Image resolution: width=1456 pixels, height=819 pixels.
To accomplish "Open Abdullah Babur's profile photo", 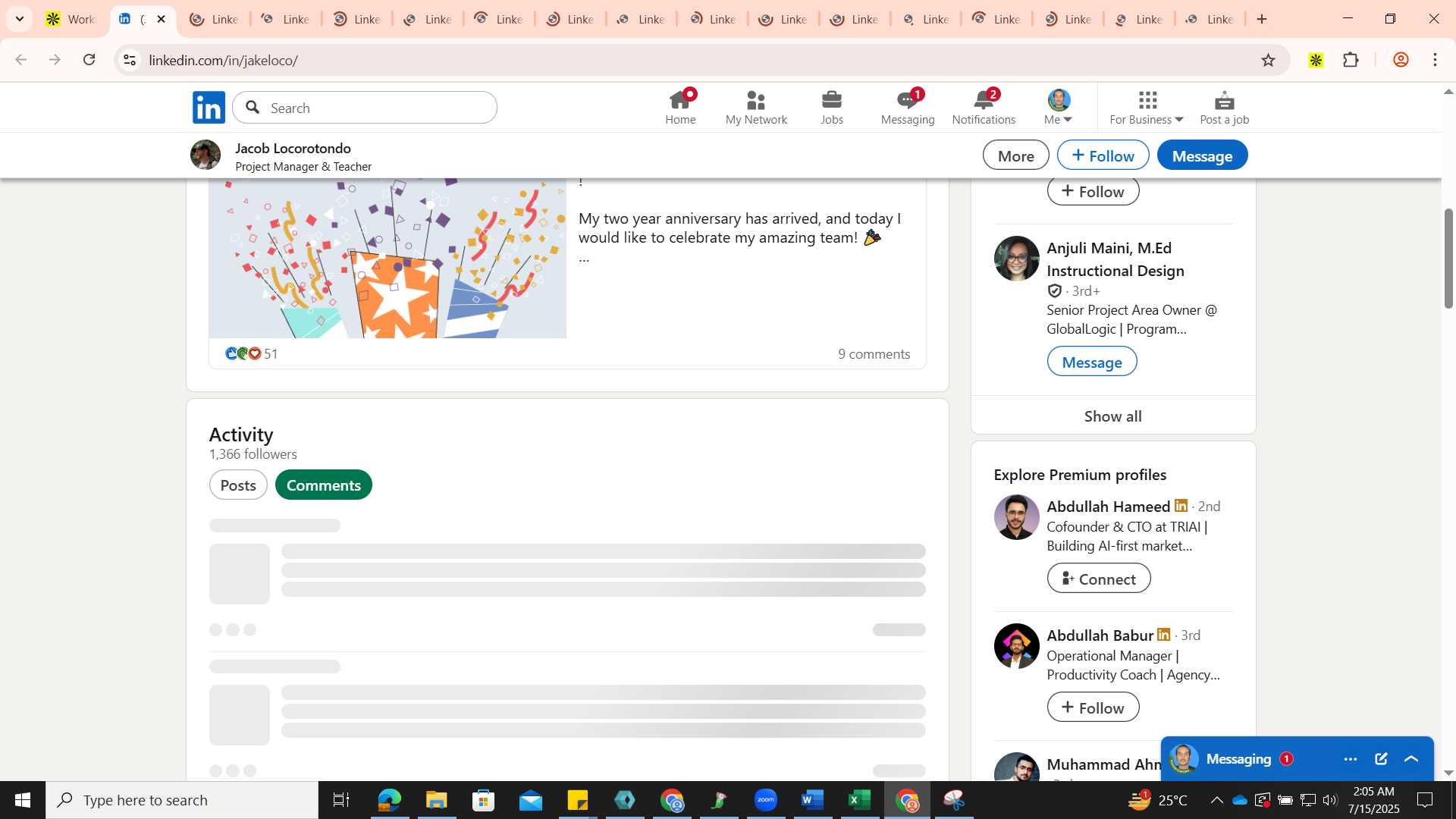I will tap(1016, 646).
